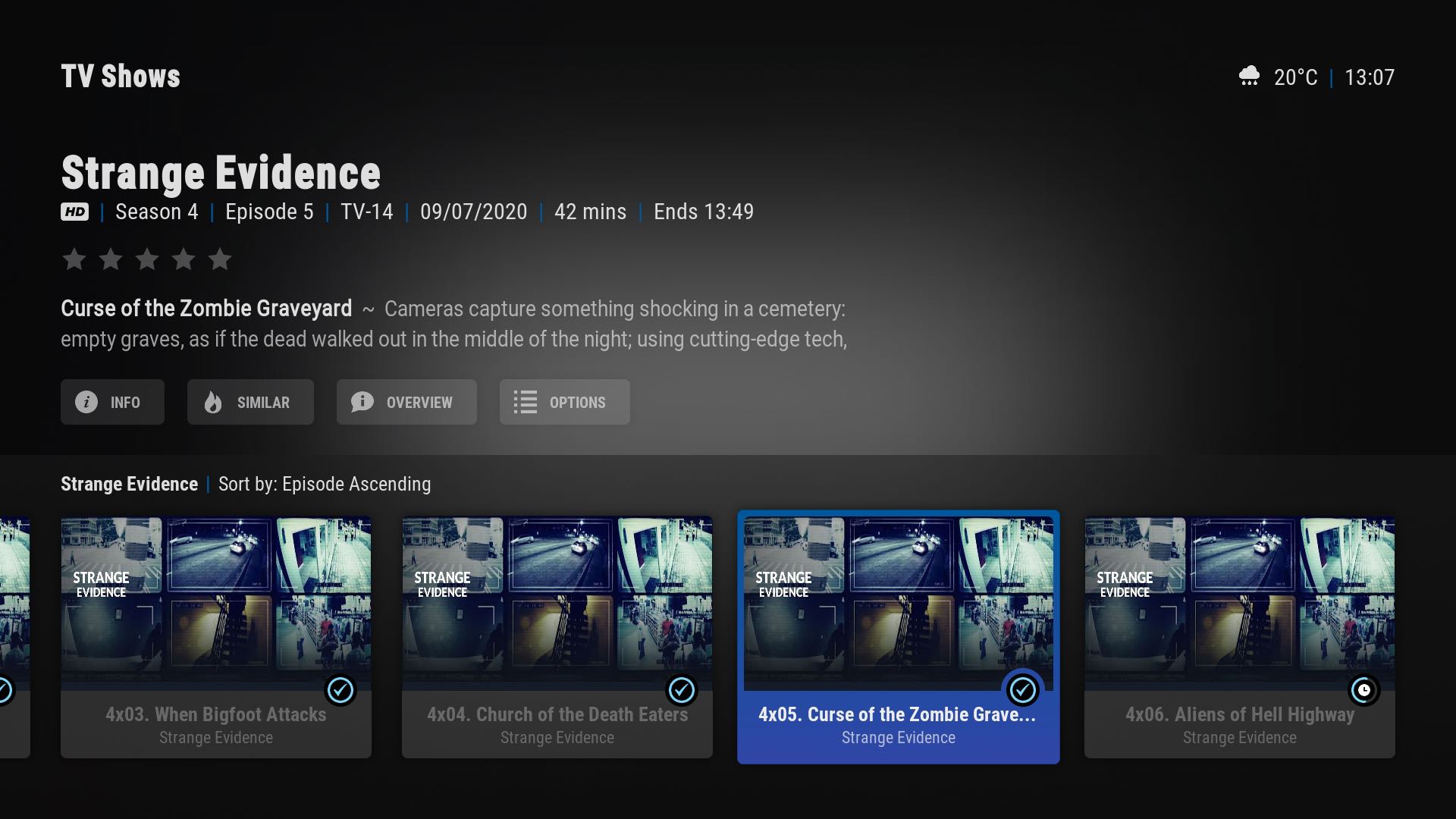
Task: Click the title '4x05. Curse of the Zombie Grave...'
Action: coord(897,714)
